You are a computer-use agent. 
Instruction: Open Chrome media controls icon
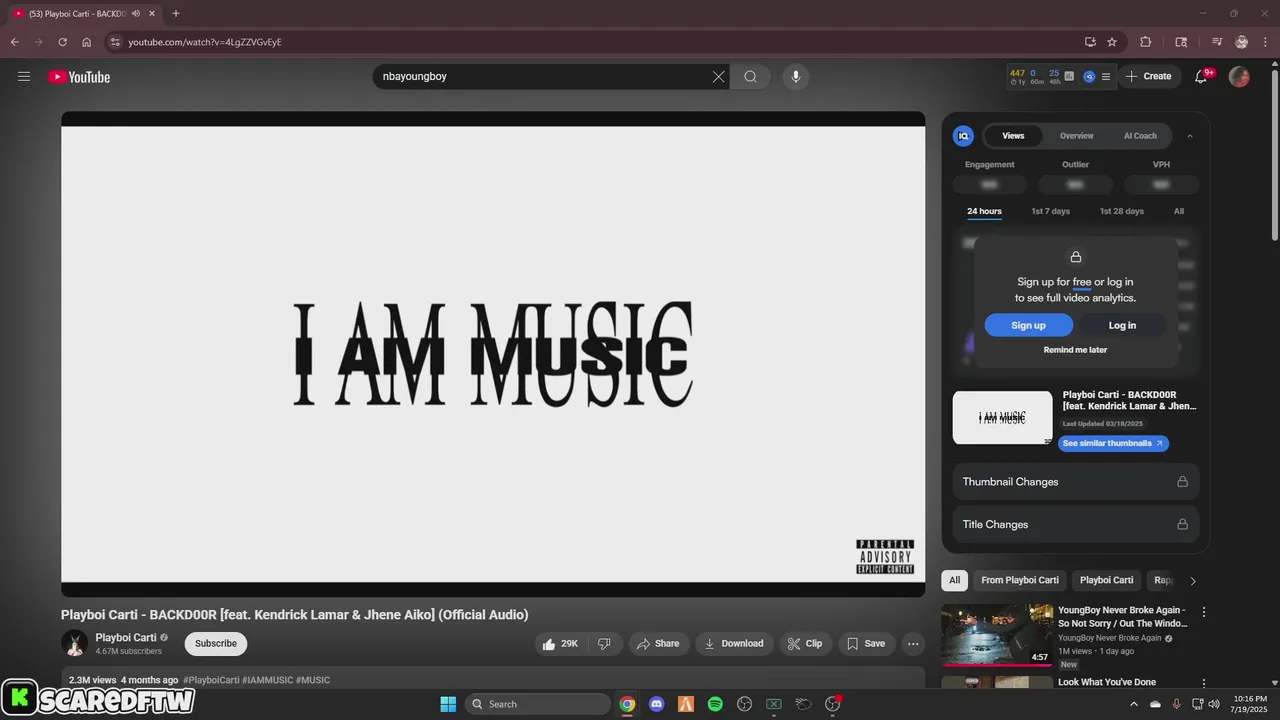(x=1217, y=42)
